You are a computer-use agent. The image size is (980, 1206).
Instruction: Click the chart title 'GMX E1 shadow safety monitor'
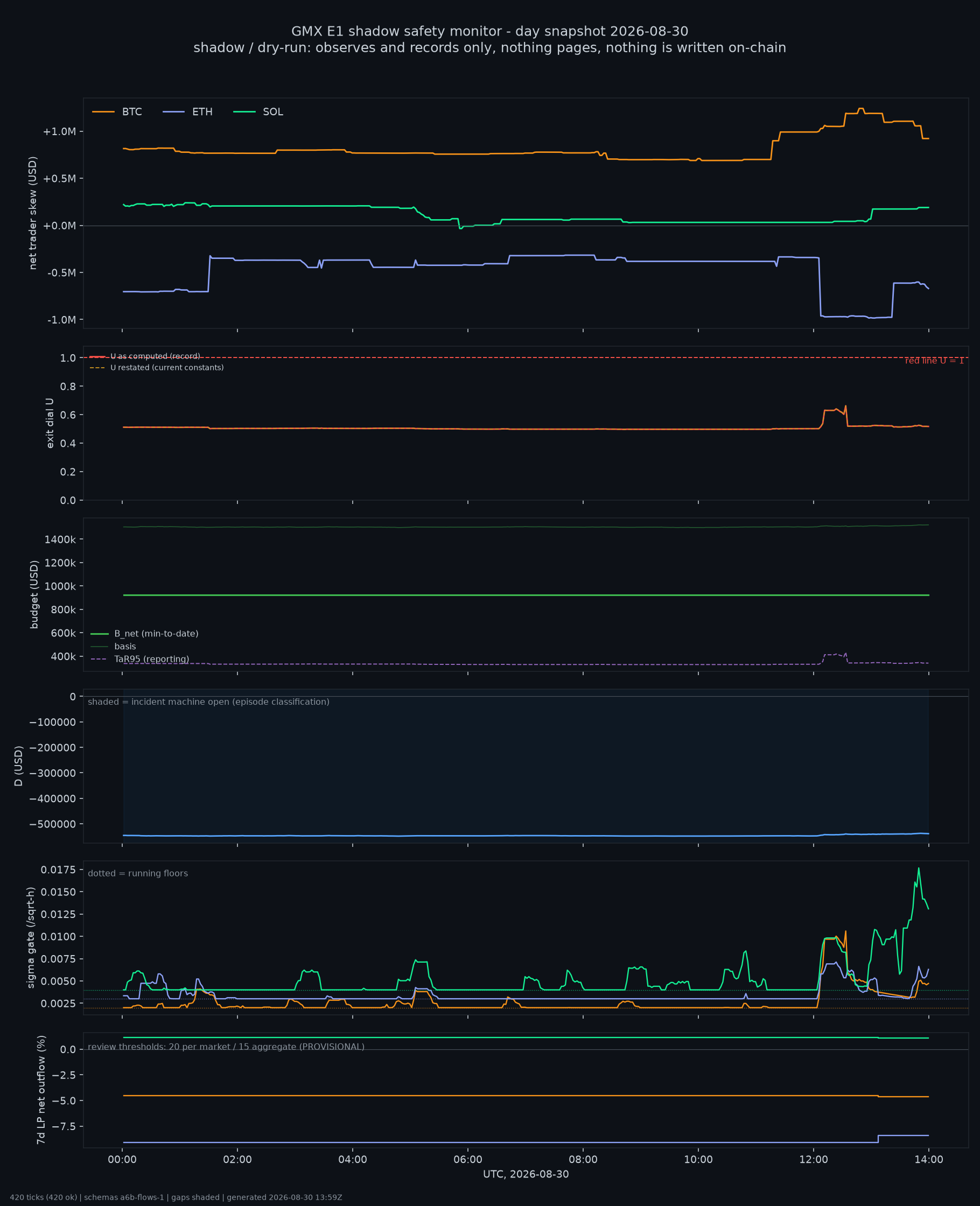coord(489,31)
